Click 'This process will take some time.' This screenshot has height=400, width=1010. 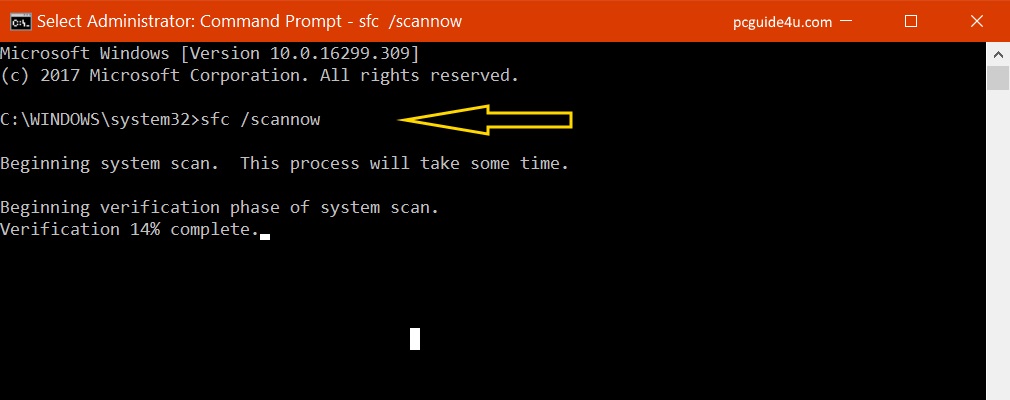[x=405, y=164]
